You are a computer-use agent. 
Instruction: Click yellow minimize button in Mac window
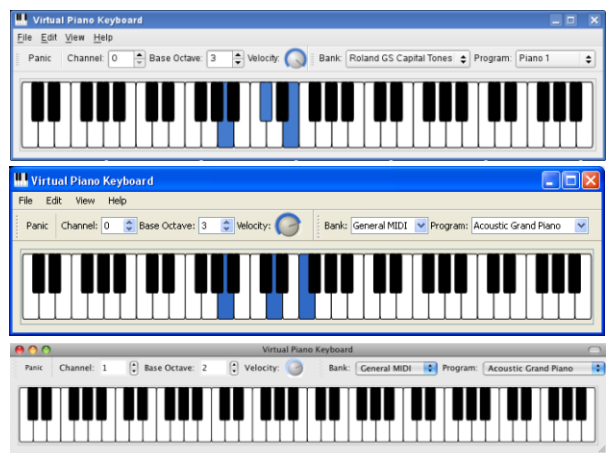click(x=33, y=350)
